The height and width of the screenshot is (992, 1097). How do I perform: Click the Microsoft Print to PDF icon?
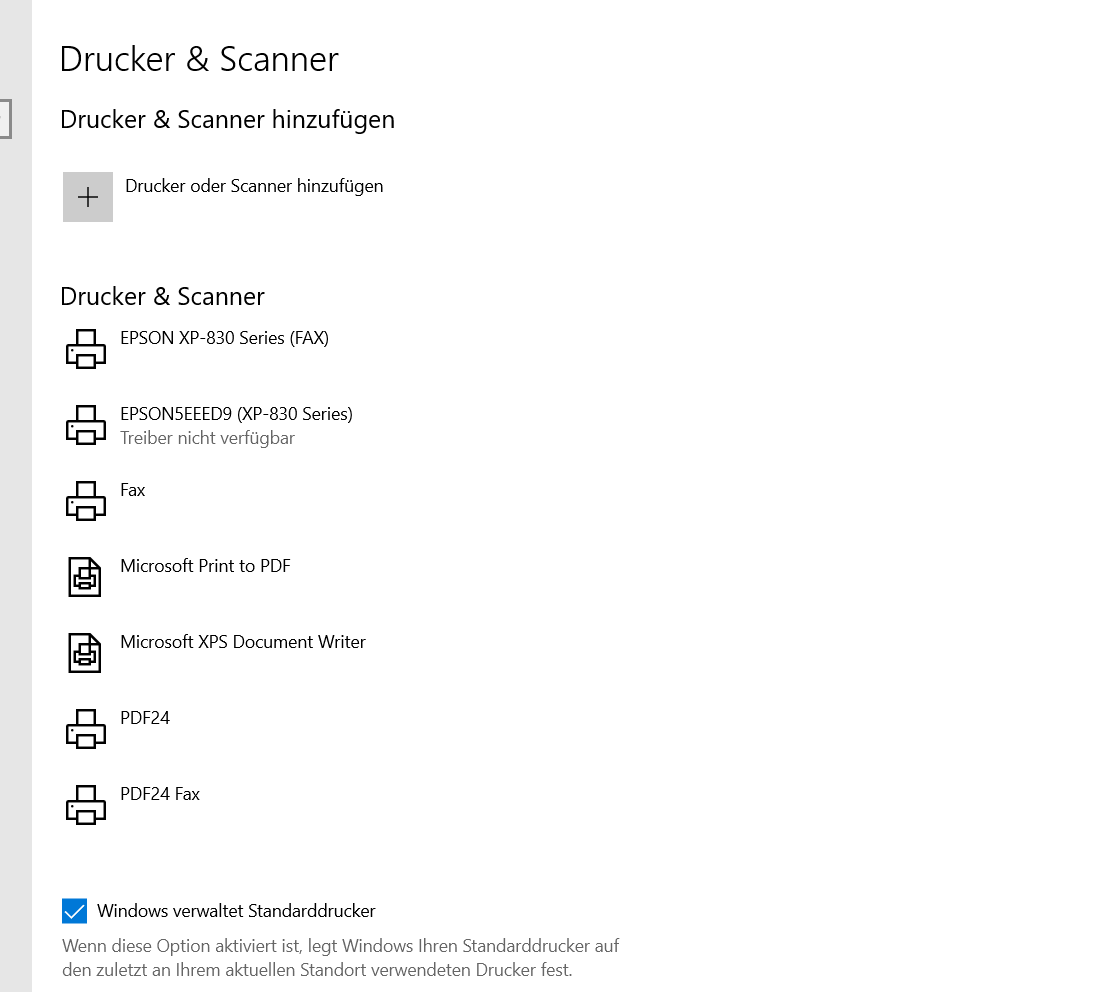[x=85, y=577]
